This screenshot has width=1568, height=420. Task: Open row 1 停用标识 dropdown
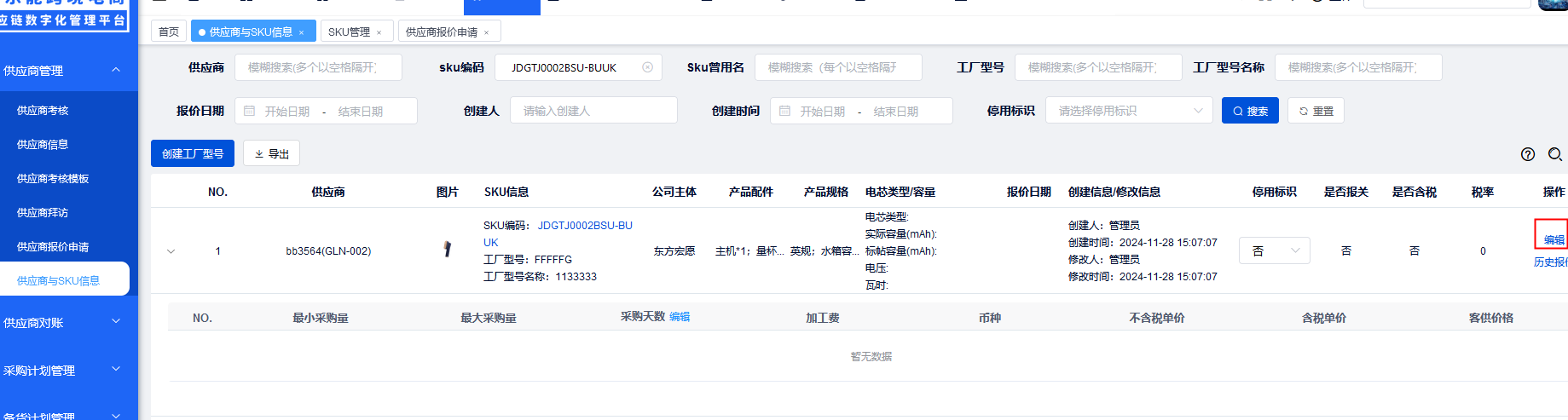(1274, 250)
